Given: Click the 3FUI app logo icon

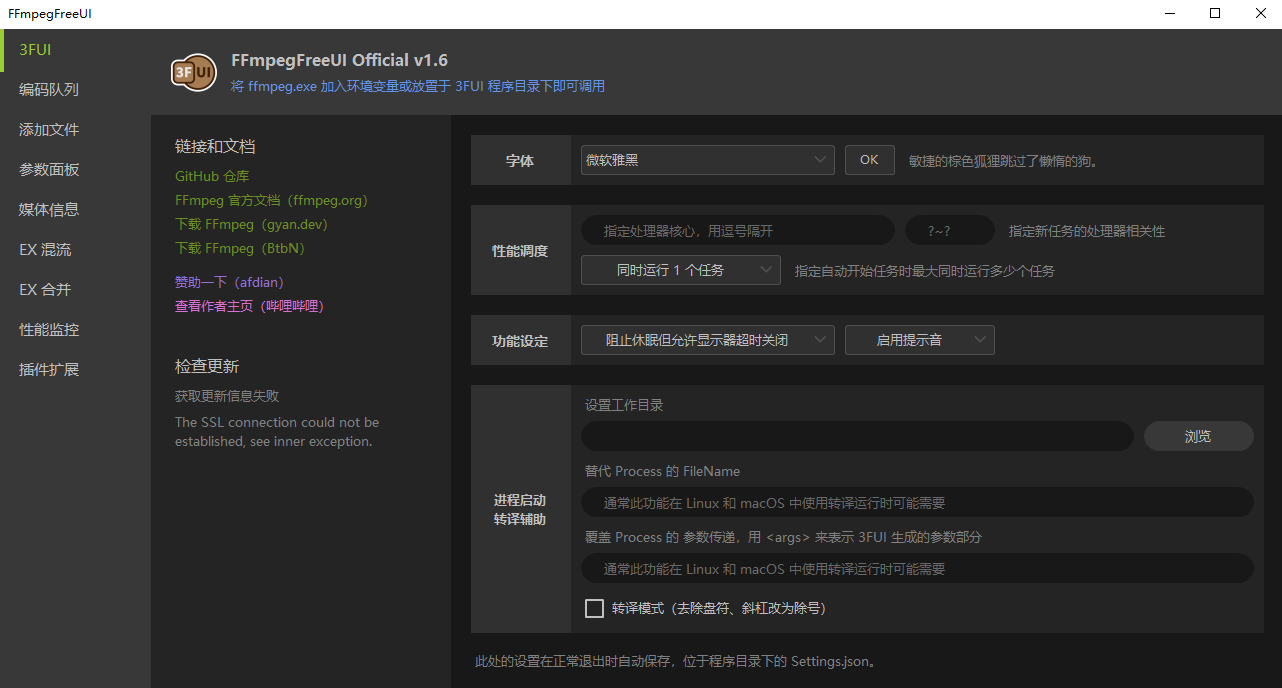Looking at the screenshot, I should click(194, 72).
